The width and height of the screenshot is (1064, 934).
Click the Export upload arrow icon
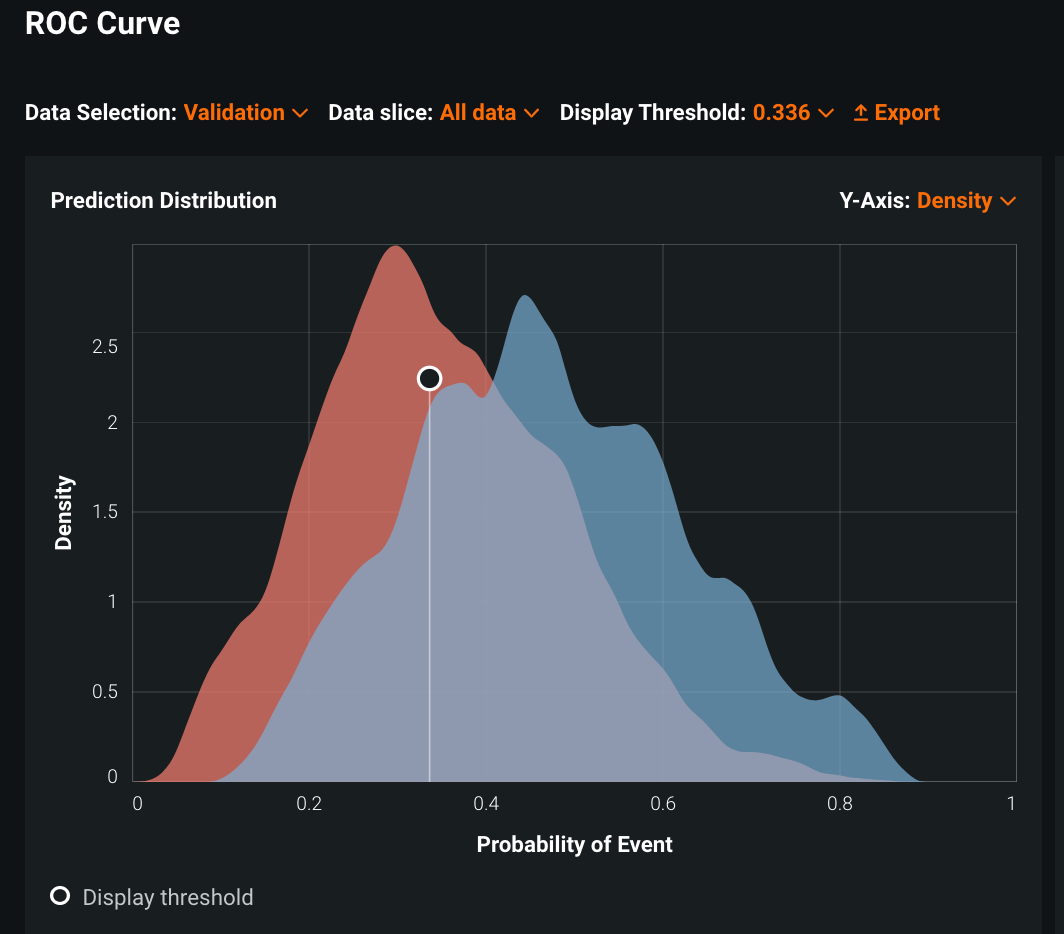(860, 113)
